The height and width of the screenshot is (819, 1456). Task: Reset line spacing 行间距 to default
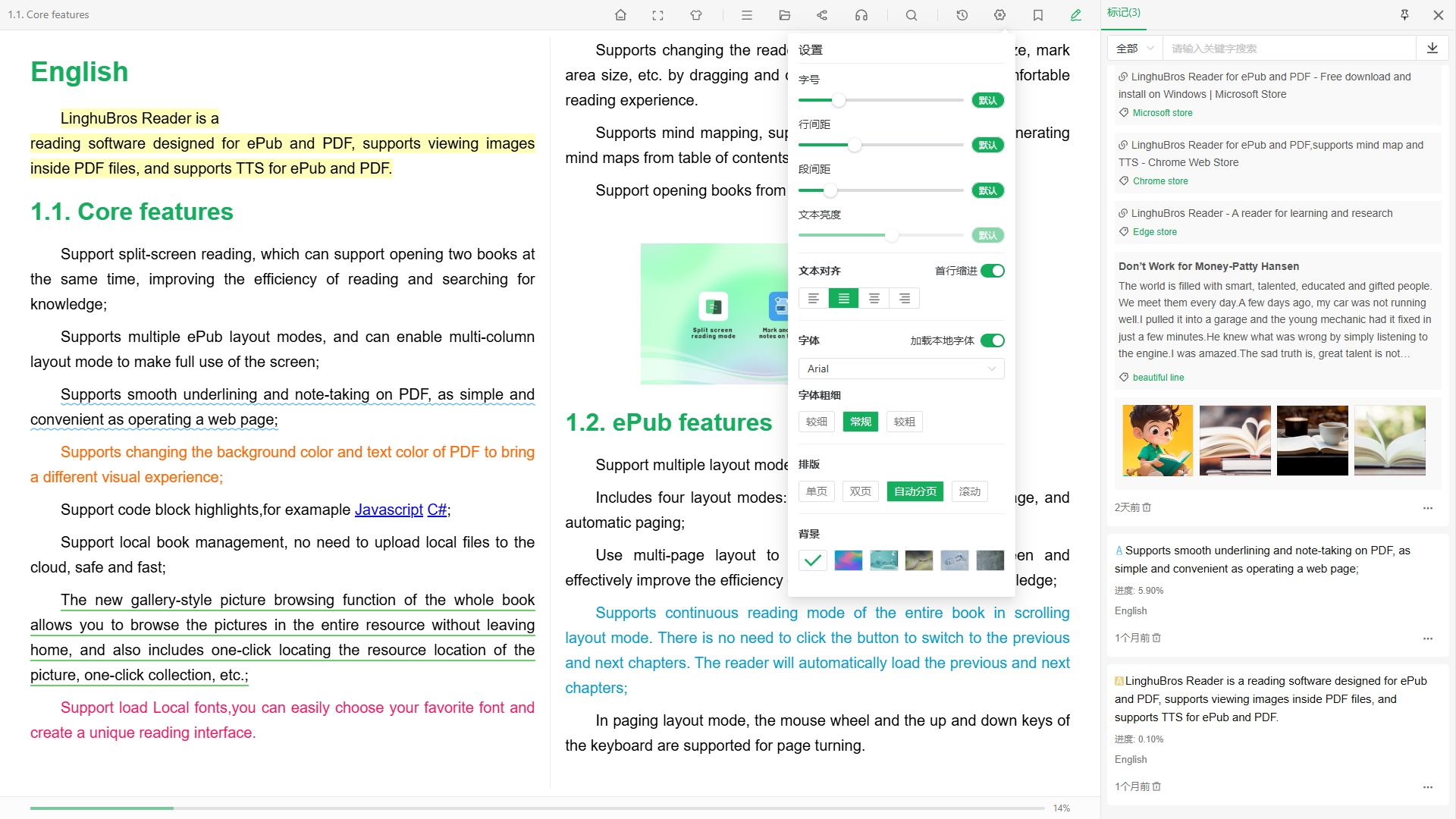988,145
